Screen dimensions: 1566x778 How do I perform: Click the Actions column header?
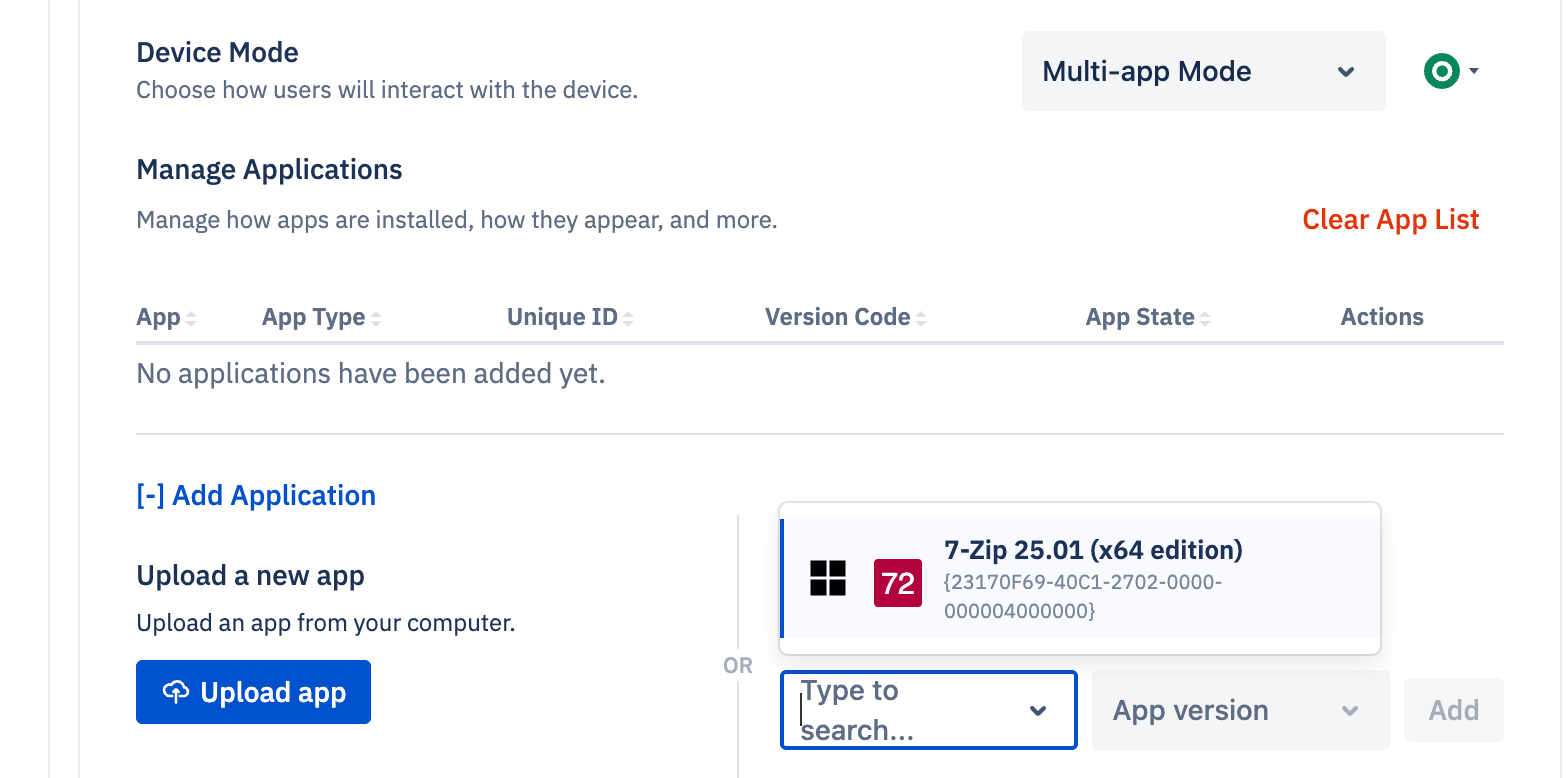pyautogui.click(x=1382, y=317)
